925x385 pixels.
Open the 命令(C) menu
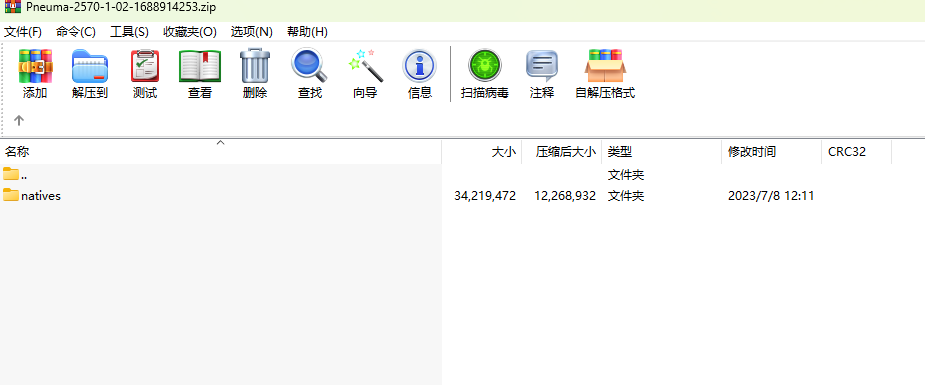(76, 32)
